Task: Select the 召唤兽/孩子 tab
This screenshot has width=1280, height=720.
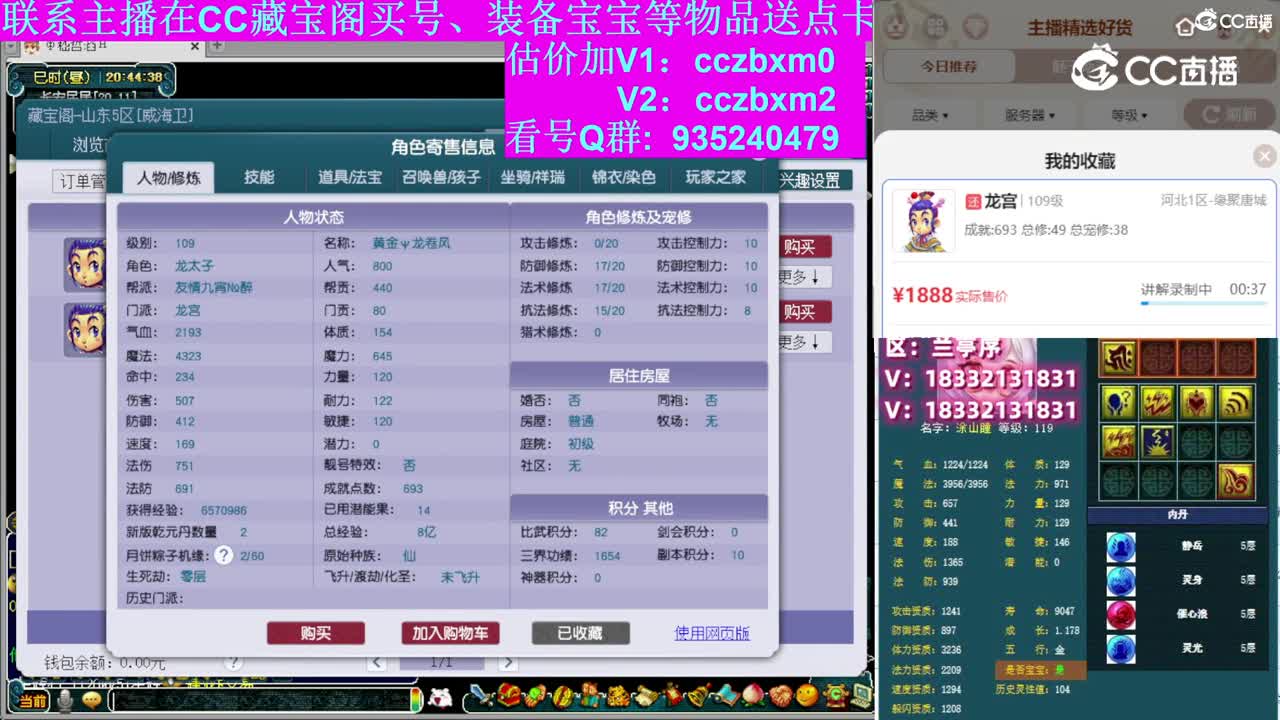Action: pos(441,178)
